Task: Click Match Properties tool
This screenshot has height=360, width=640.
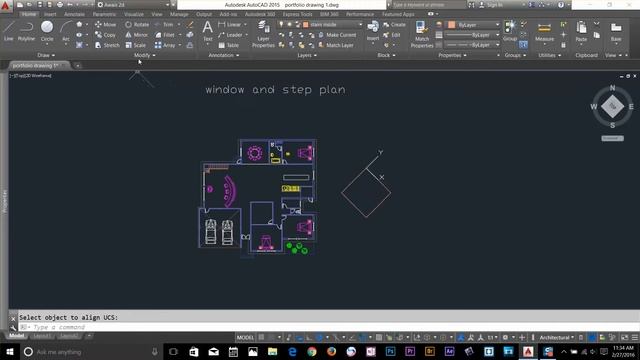Action: [x=422, y=34]
